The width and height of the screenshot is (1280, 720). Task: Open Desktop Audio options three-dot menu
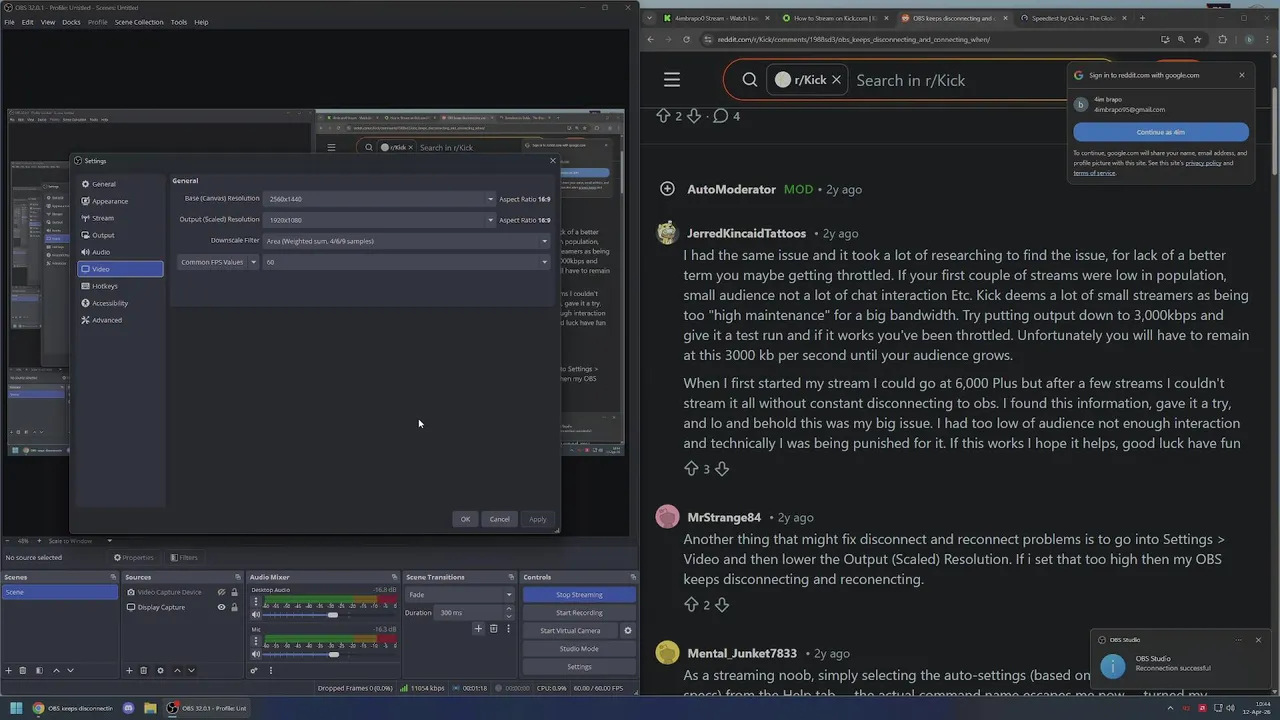tap(255, 603)
